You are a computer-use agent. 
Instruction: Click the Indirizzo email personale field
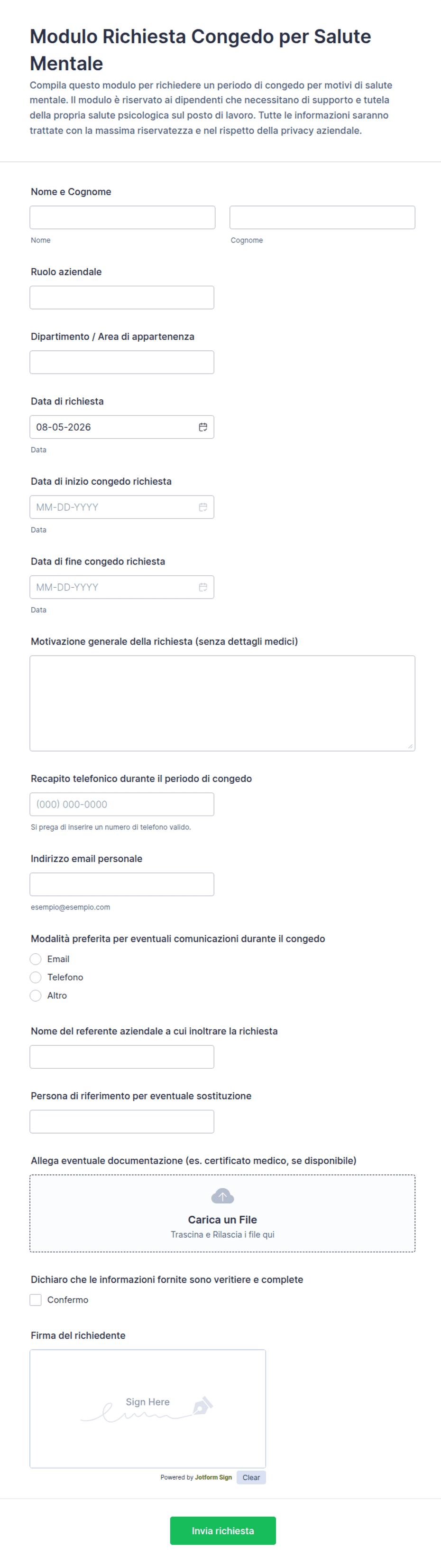[122, 884]
